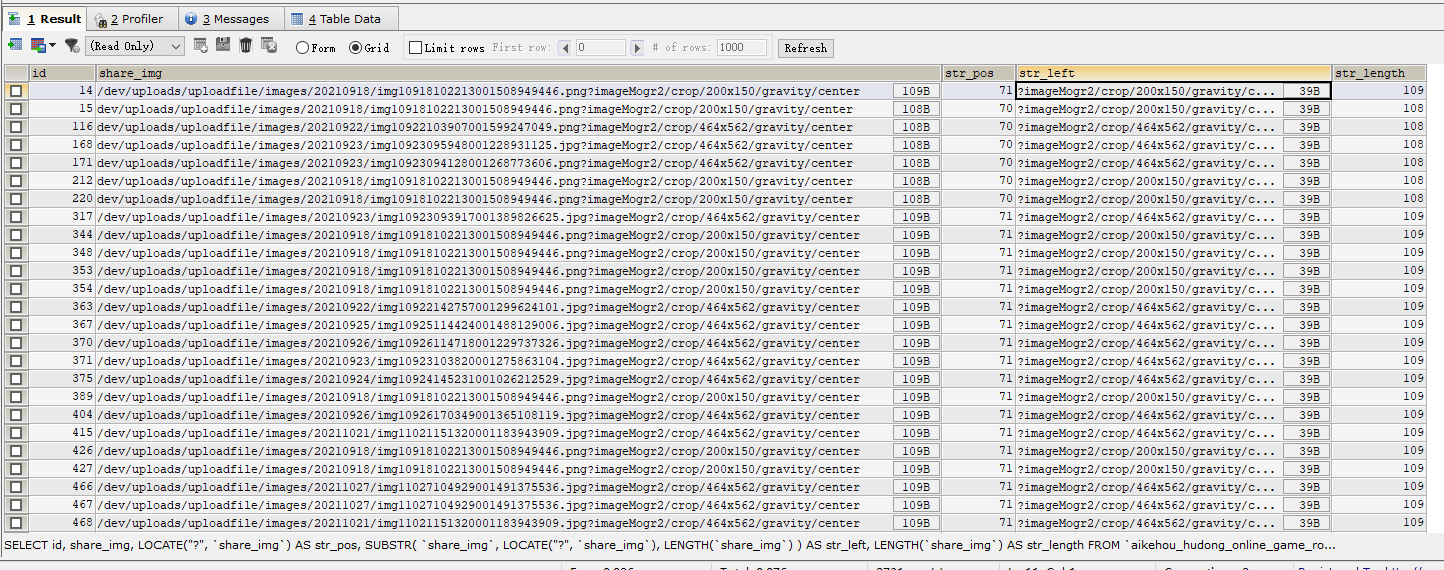This screenshot has width=1444, height=570.
Task: Select the Form view radio button
Action: 303,47
